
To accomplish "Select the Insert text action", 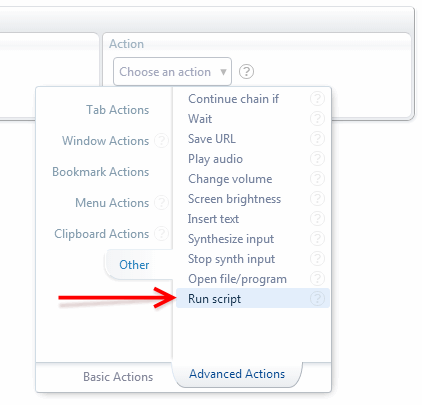I will pyautogui.click(x=253, y=219).
